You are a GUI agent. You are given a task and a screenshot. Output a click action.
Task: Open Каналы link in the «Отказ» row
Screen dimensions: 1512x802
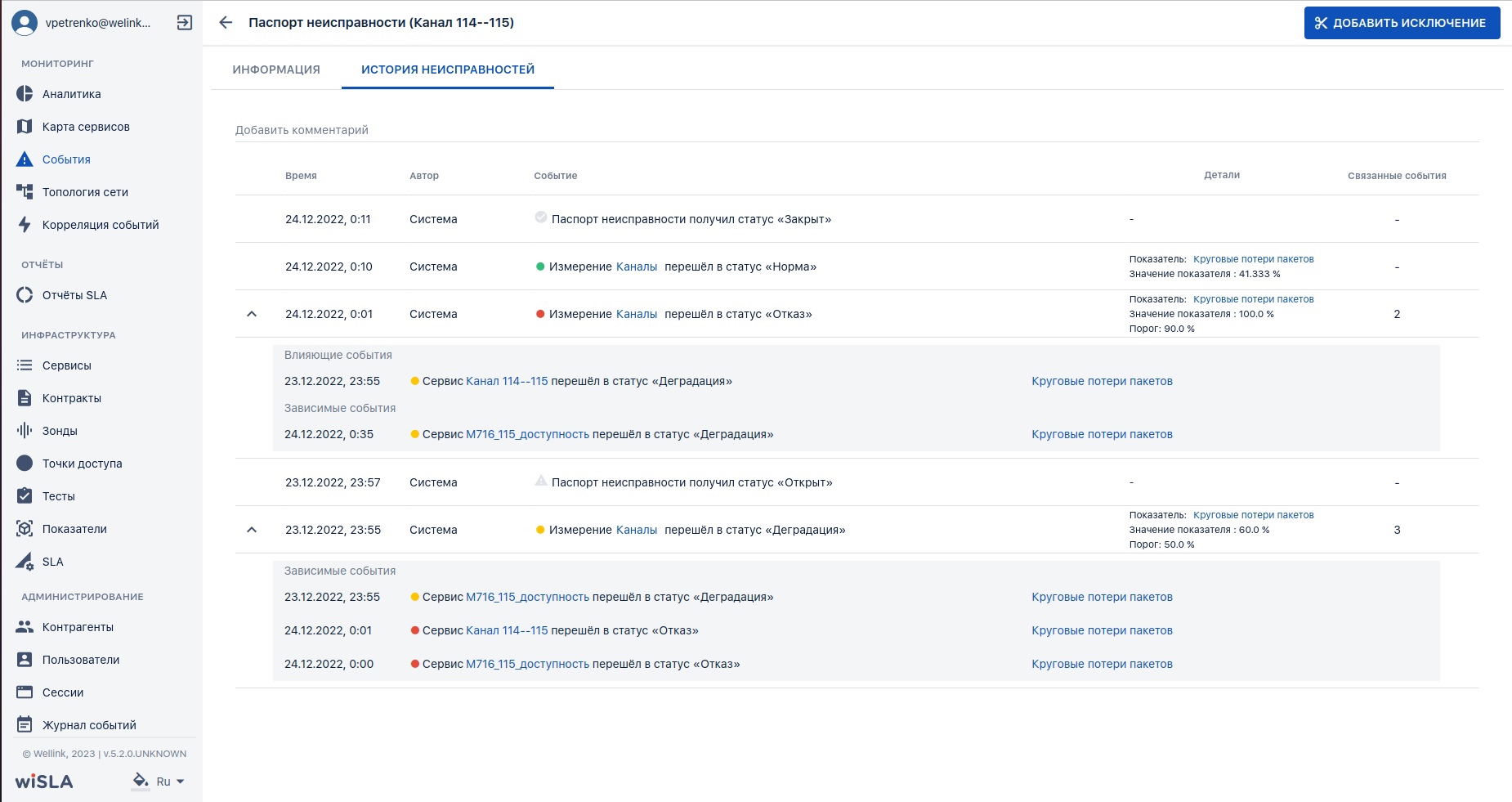click(x=637, y=314)
